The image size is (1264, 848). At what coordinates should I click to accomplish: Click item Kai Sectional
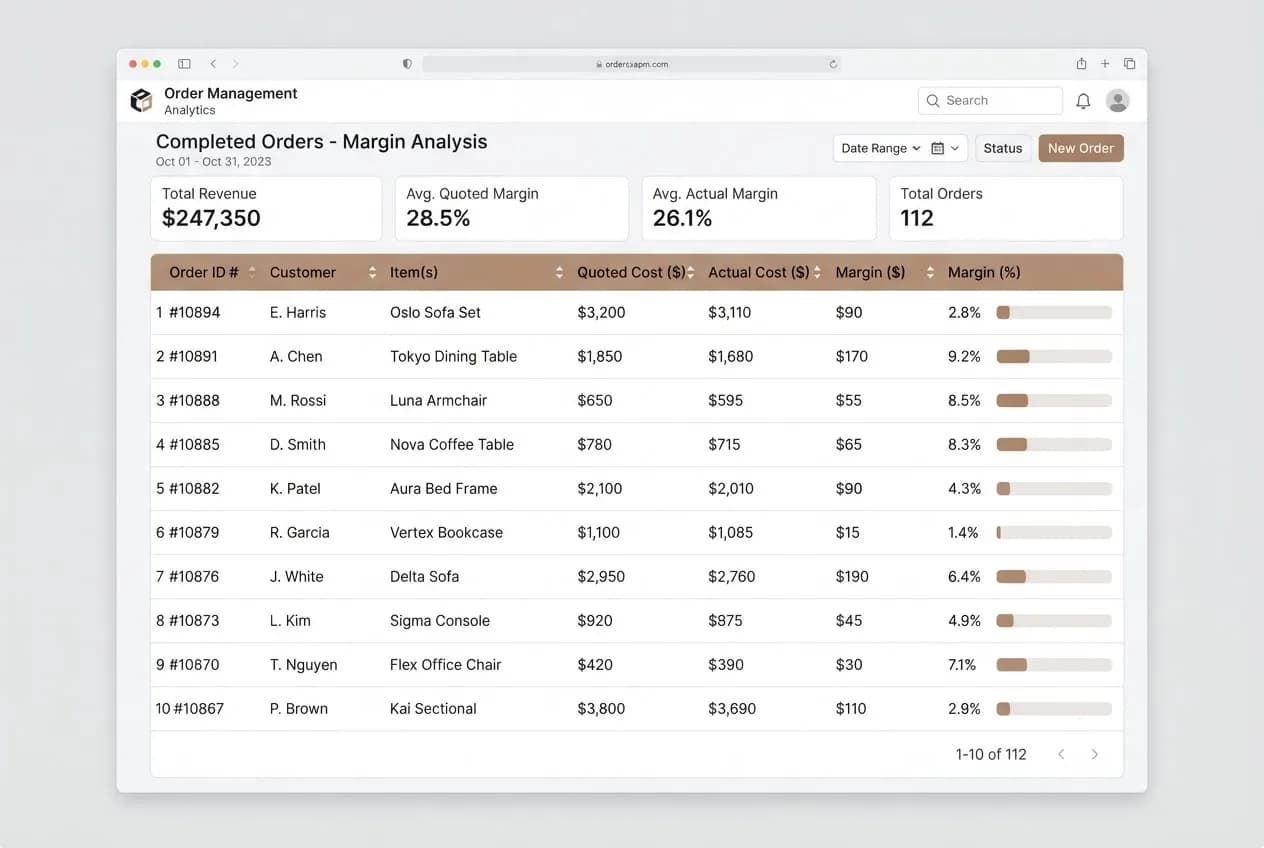pyautogui.click(x=433, y=708)
